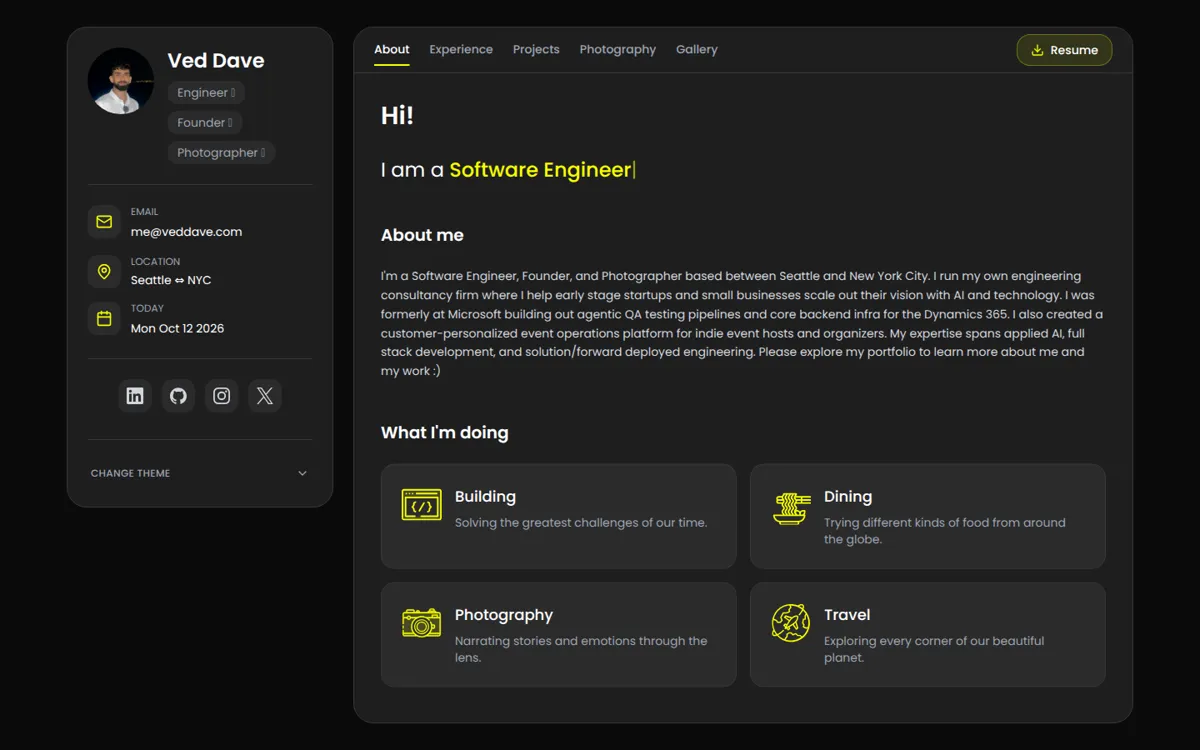Click the Building code window icon

click(421, 505)
